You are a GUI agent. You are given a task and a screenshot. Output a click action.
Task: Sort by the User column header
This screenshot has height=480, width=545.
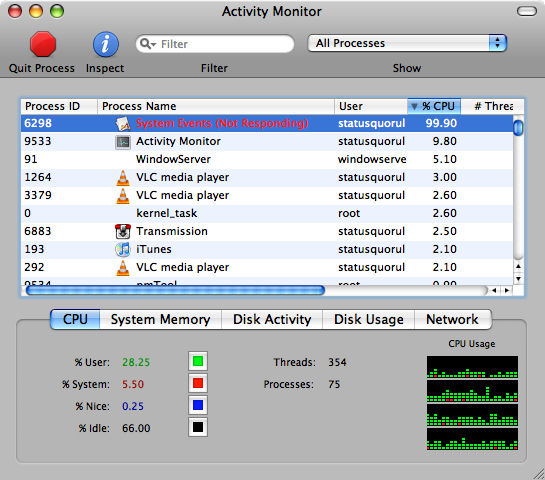pos(371,106)
